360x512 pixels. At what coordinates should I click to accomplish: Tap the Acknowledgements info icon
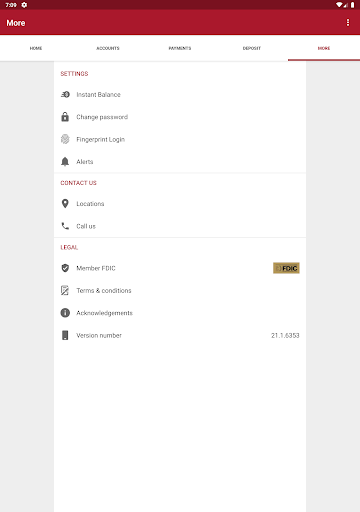tap(65, 313)
